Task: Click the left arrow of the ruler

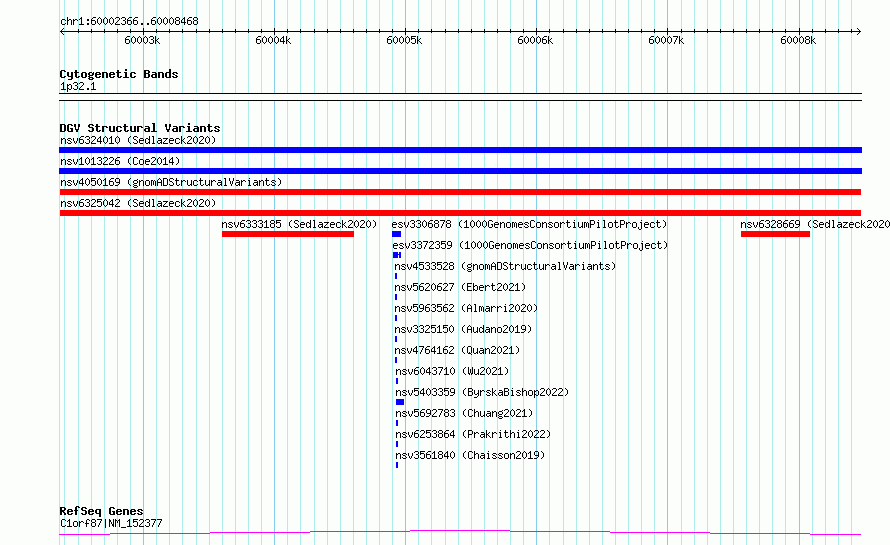Action: tap(62, 32)
